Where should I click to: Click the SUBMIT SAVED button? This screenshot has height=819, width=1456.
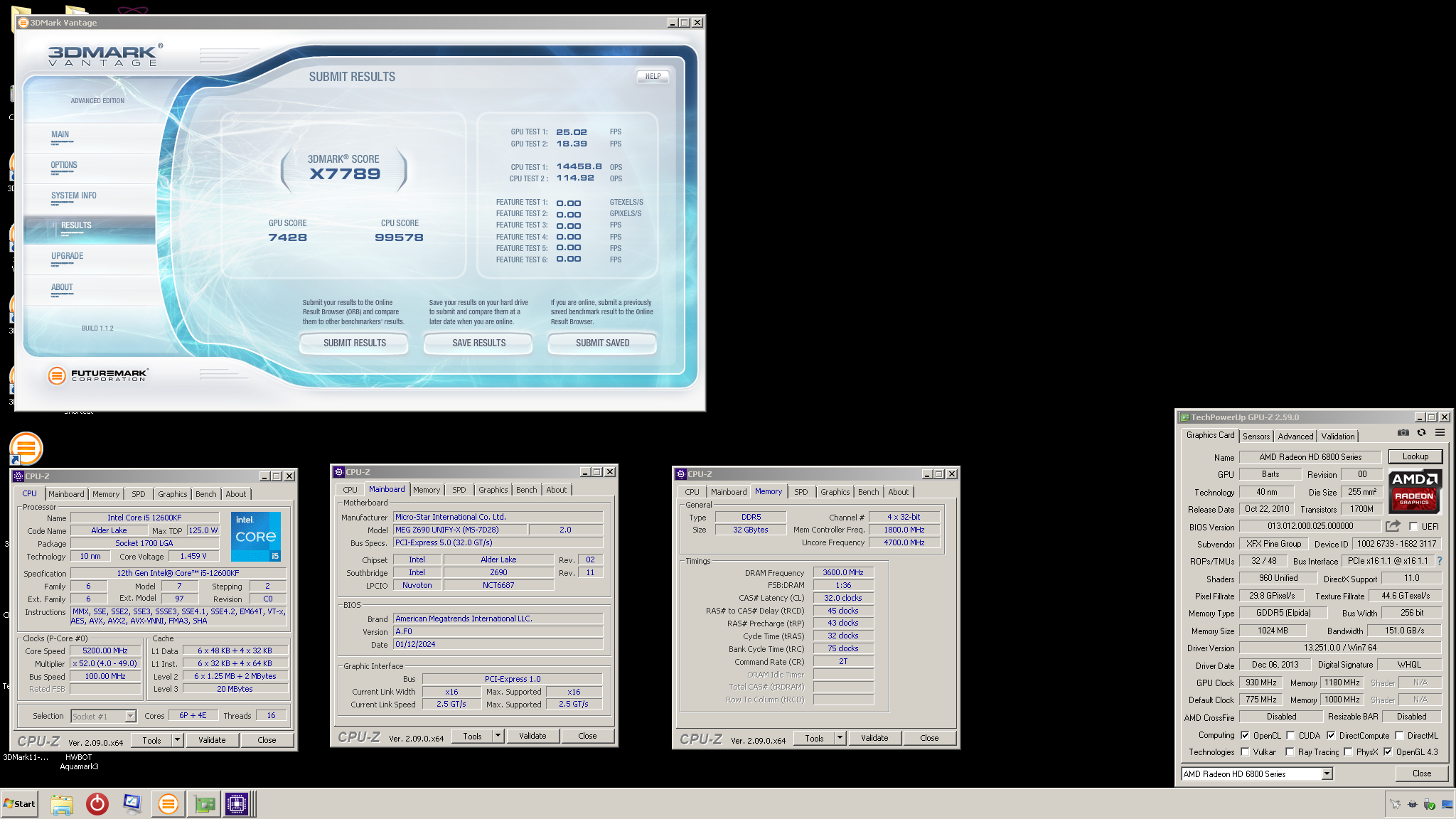coord(602,343)
